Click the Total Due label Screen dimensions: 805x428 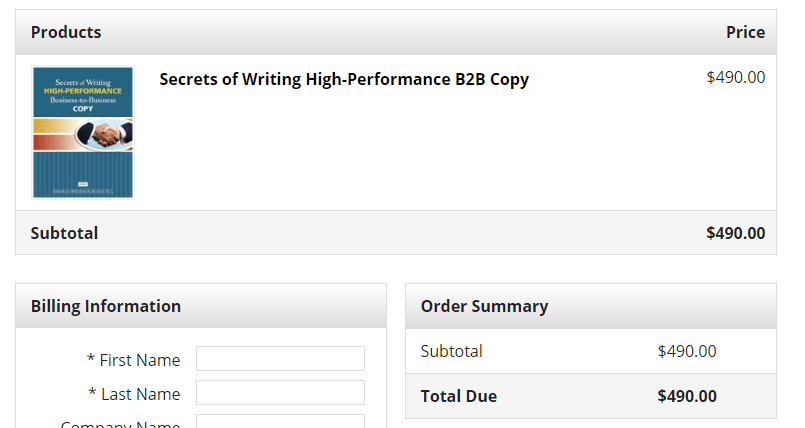coord(458,396)
